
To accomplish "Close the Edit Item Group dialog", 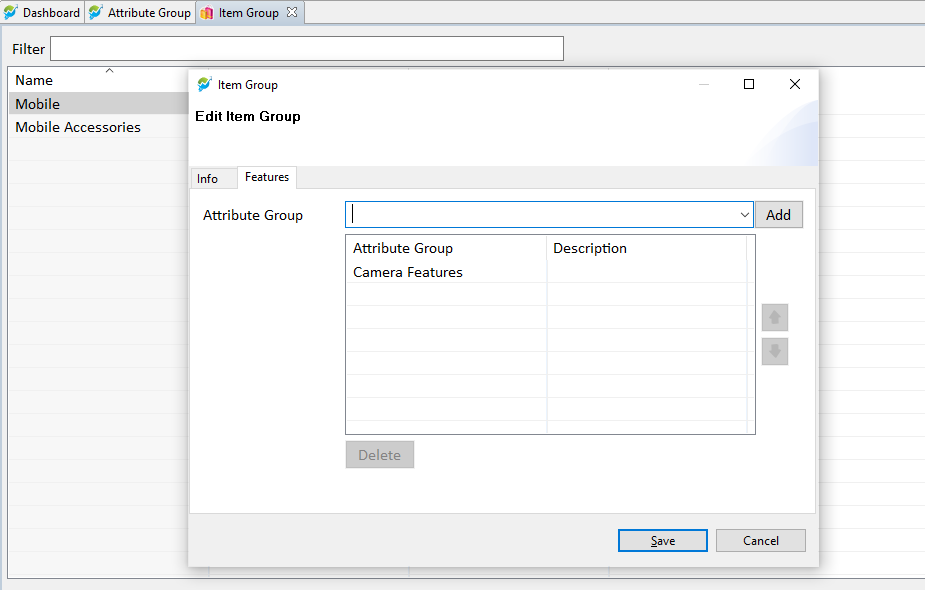I will click(x=795, y=84).
